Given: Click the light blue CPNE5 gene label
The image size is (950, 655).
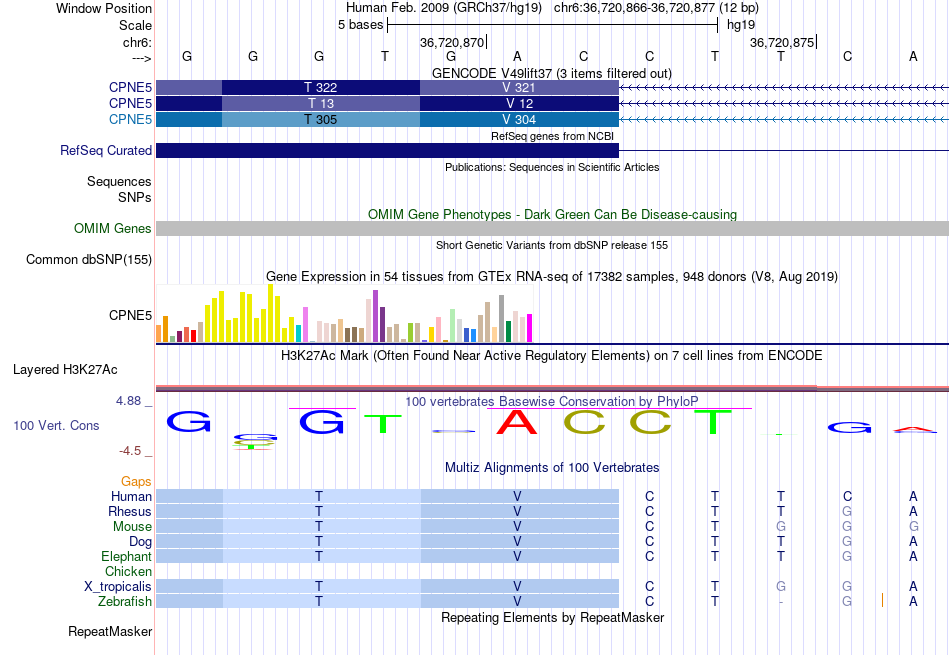Looking at the screenshot, I should [x=130, y=119].
